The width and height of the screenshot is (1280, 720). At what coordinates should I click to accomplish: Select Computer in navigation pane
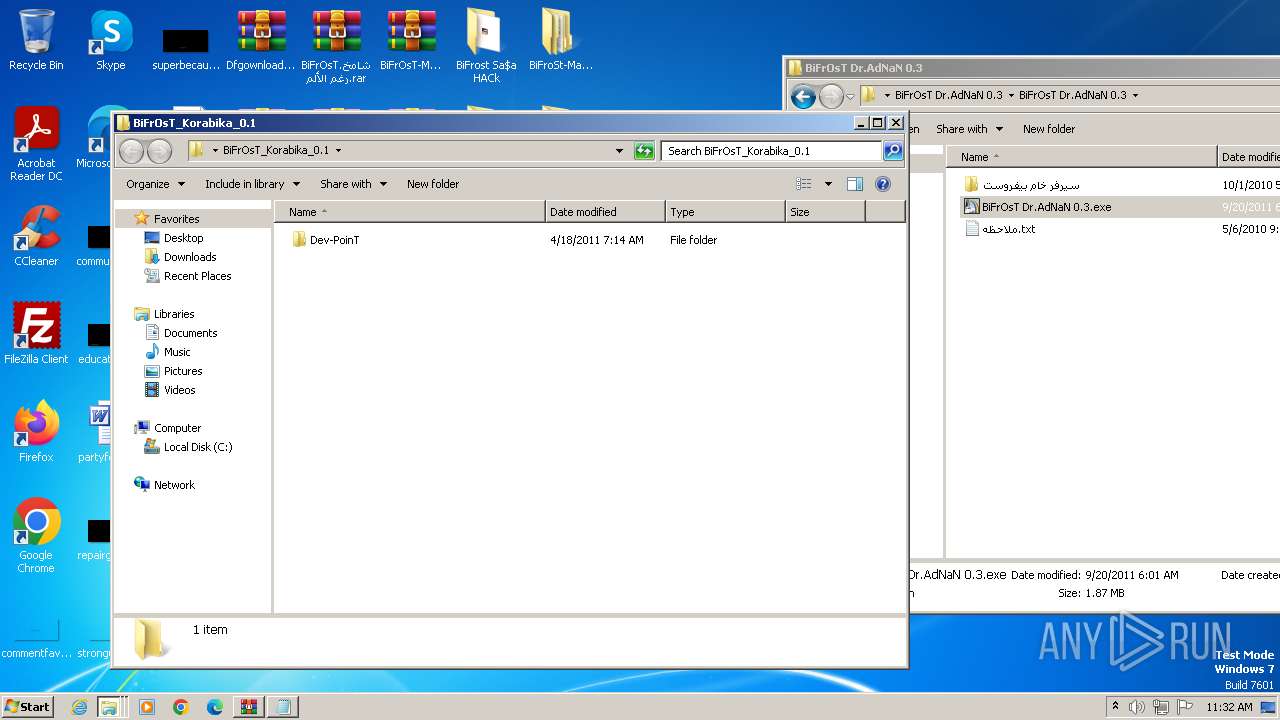pos(177,428)
